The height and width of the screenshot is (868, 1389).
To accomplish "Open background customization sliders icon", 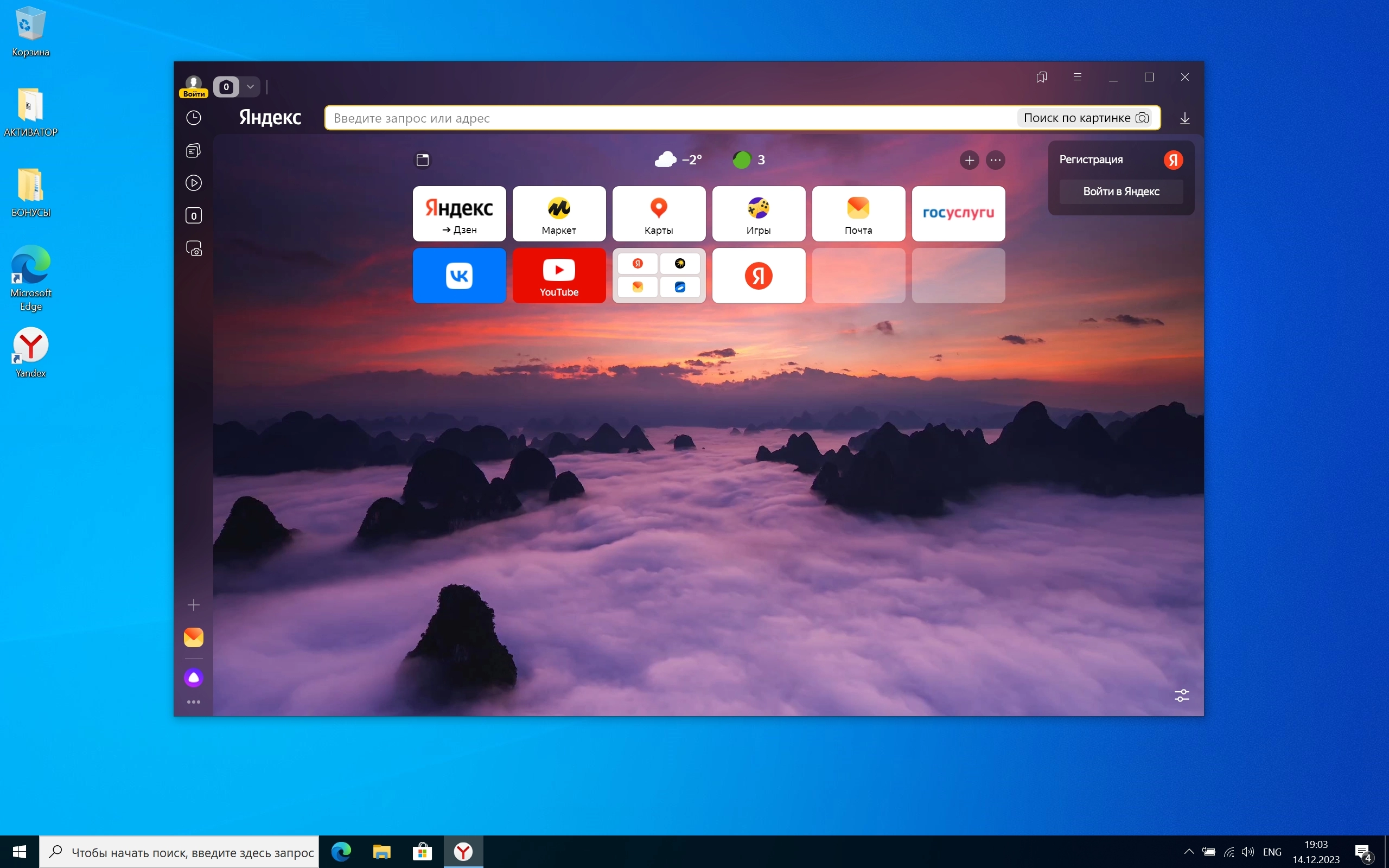I will click(1182, 696).
